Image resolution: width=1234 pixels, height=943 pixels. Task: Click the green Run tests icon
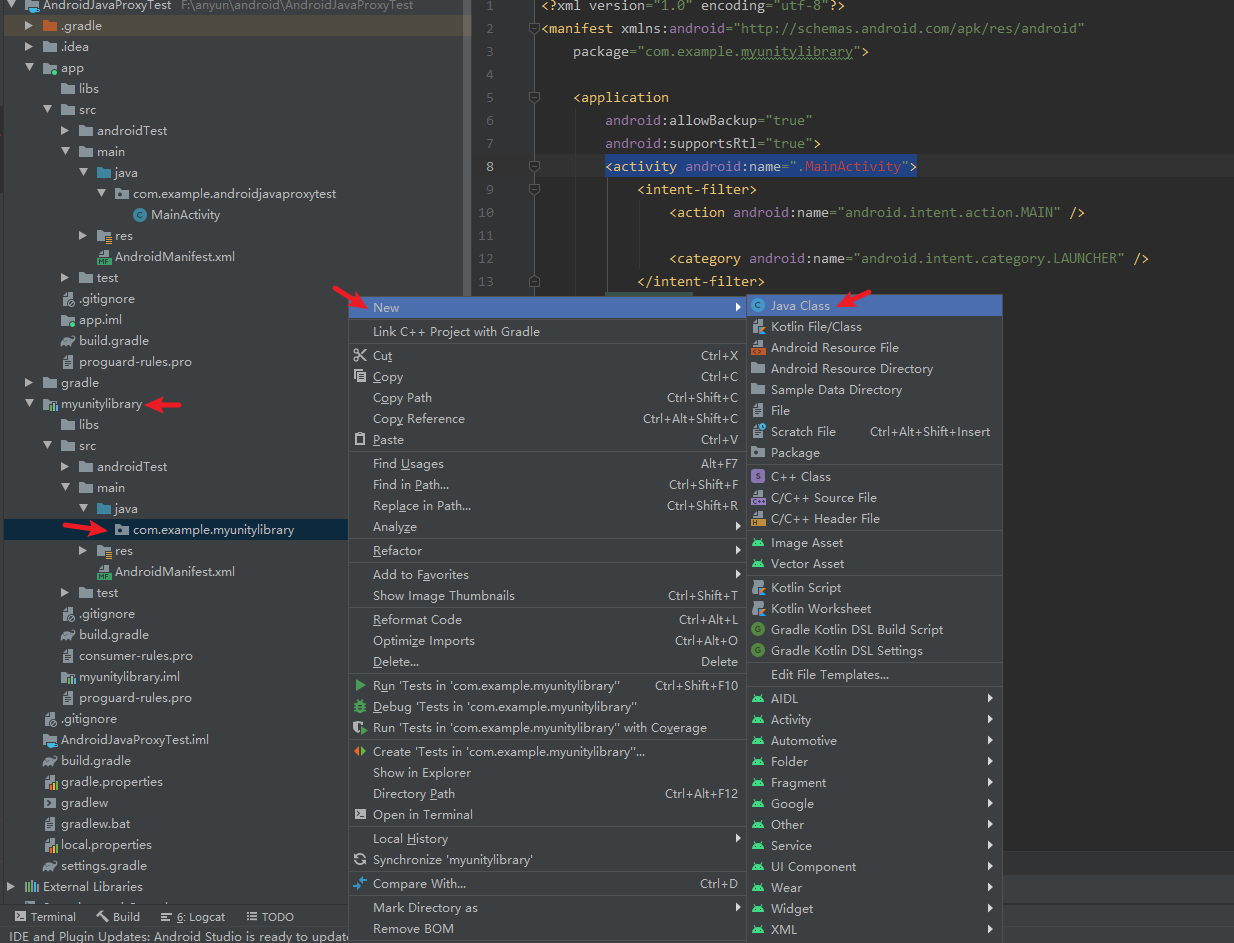(360, 685)
